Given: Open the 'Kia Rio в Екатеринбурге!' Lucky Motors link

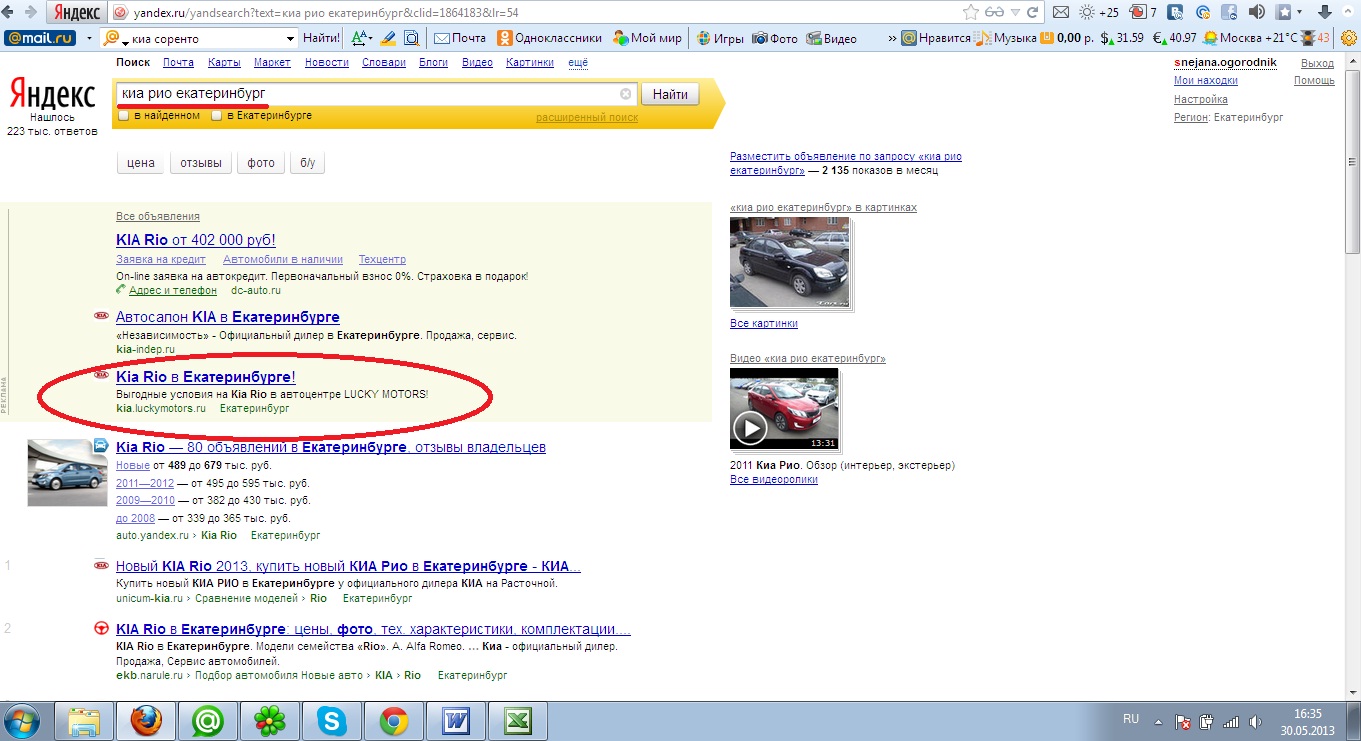Looking at the screenshot, I should tap(206, 377).
